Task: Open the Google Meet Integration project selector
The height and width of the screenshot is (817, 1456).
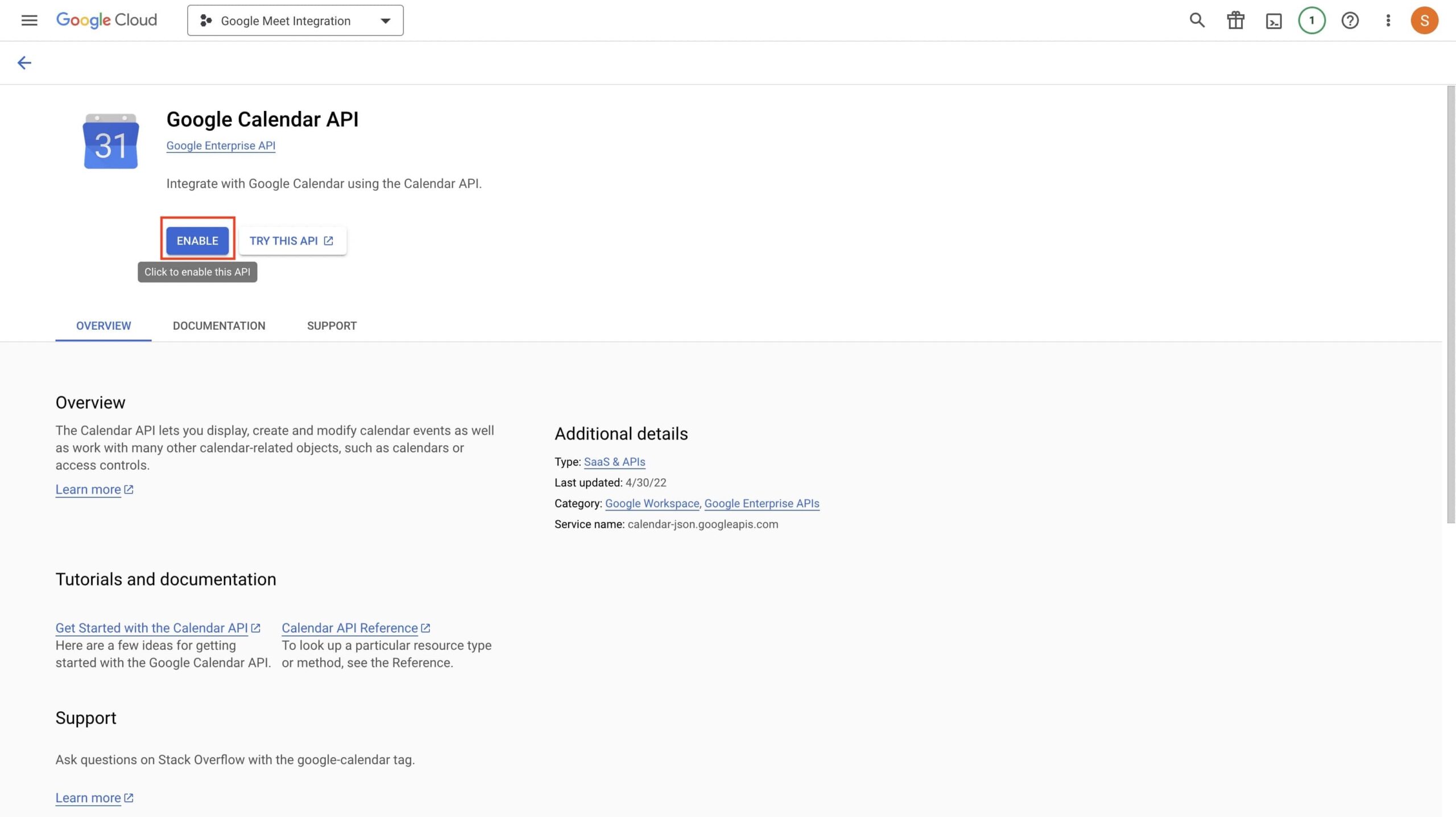Action: pyautogui.click(x=295, y=20)
